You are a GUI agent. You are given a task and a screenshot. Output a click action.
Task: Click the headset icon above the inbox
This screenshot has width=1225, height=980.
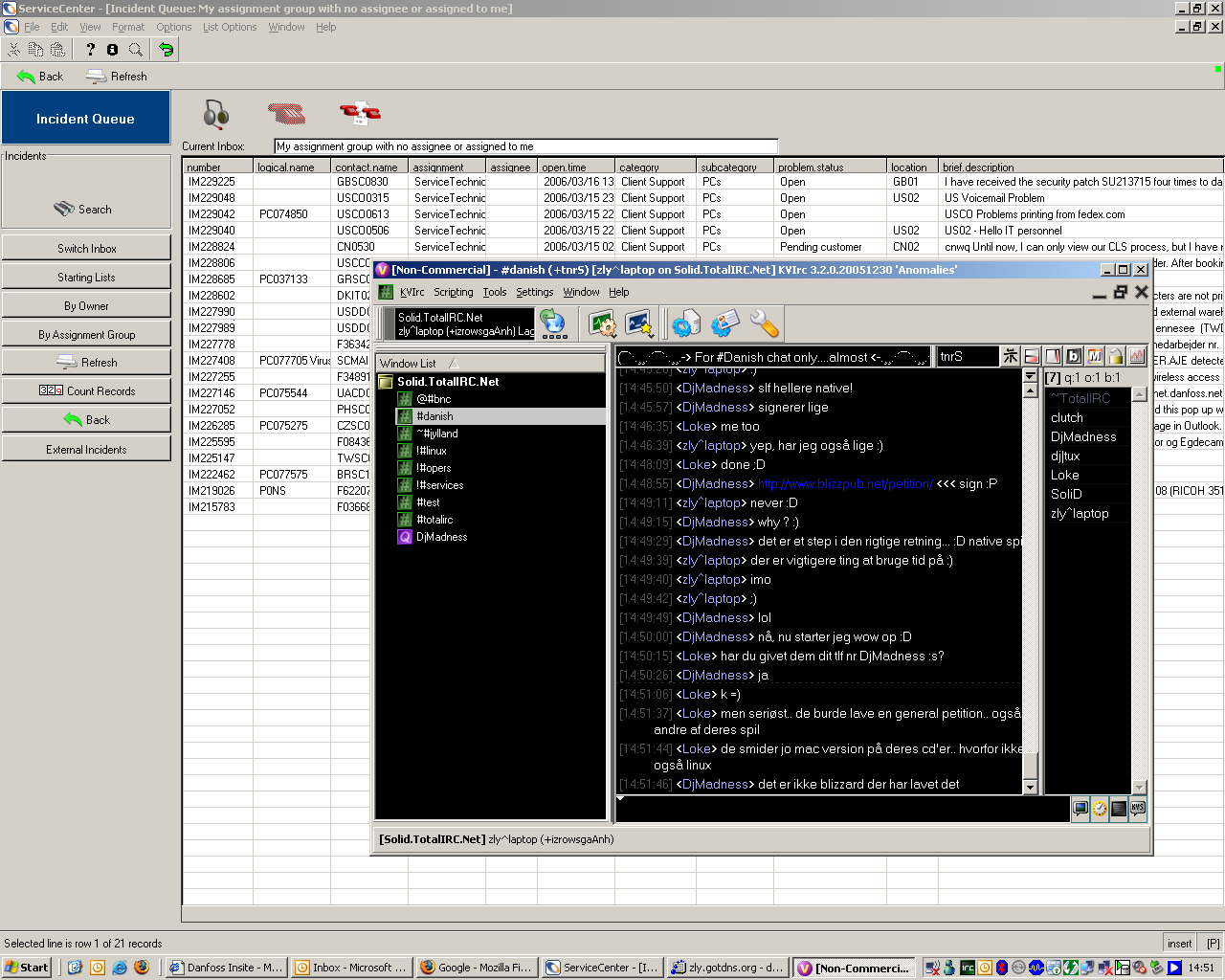coord(216,114)
